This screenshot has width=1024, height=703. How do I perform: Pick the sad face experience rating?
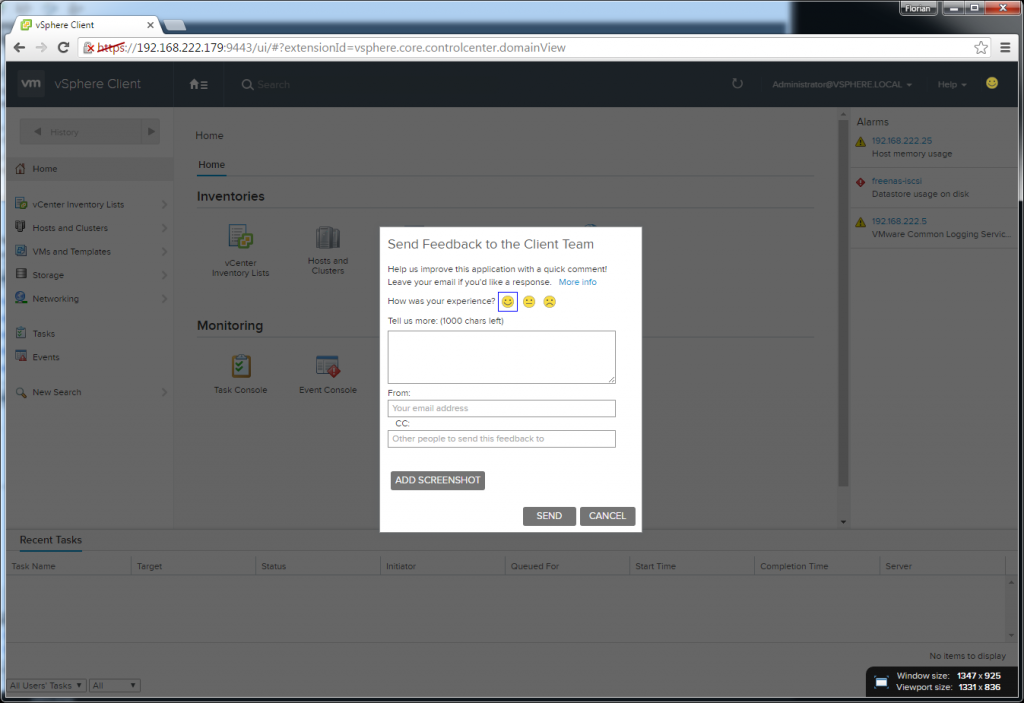549,301
